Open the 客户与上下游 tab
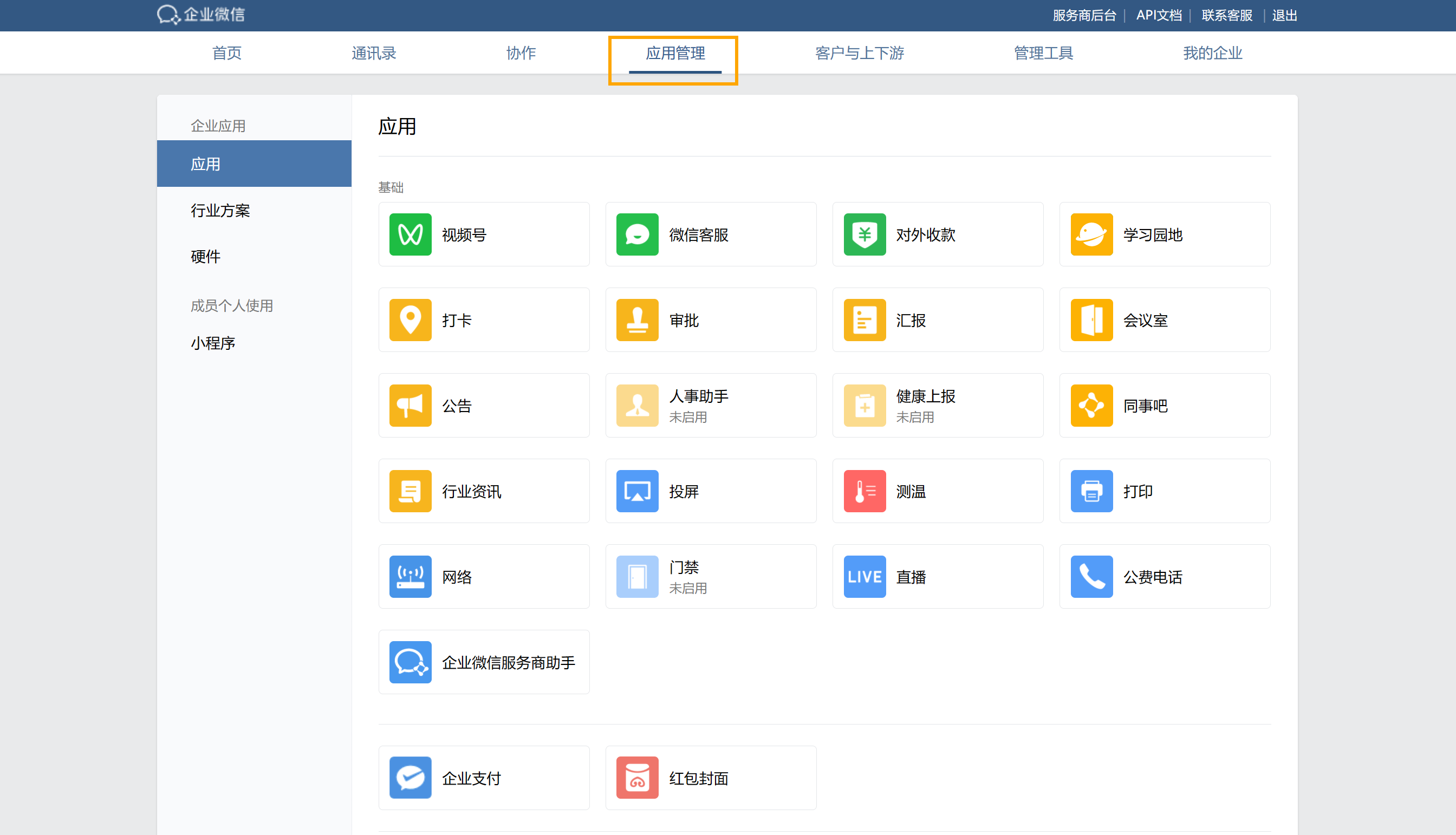The width and height of the screenshot is (1456, 835). coord(860,53)
